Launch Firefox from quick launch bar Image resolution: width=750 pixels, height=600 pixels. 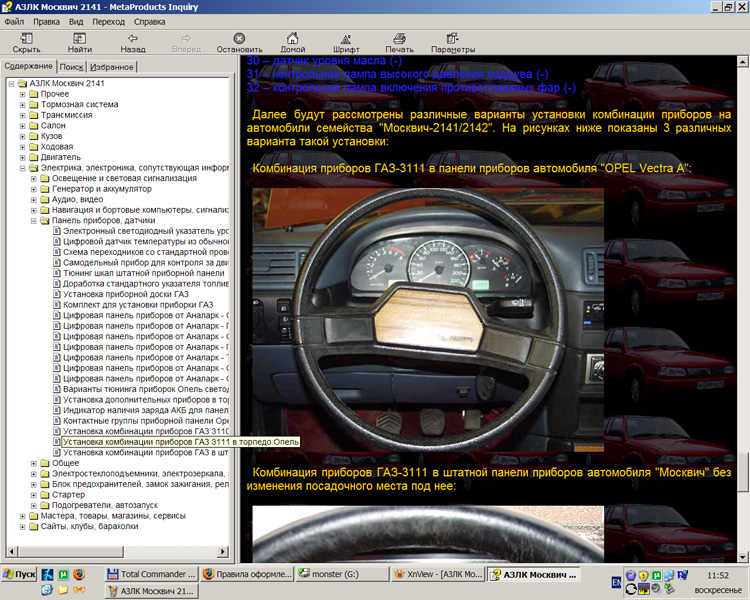pyautogui.click(x=79, y=574)
